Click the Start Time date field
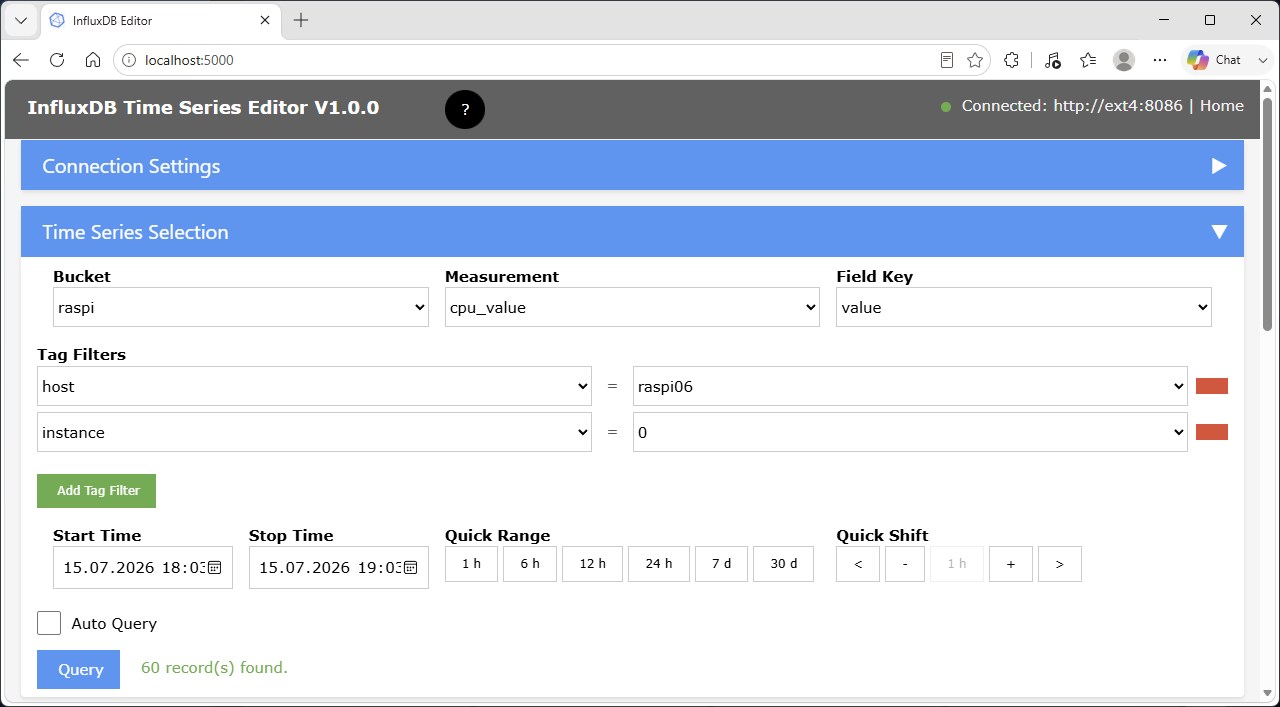The image size is (1280, 707). point(143,567)
